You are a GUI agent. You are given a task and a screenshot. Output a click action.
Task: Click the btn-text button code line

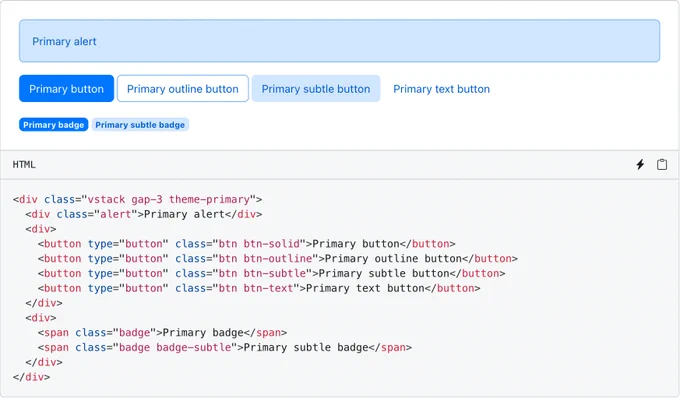coord(259,288)
